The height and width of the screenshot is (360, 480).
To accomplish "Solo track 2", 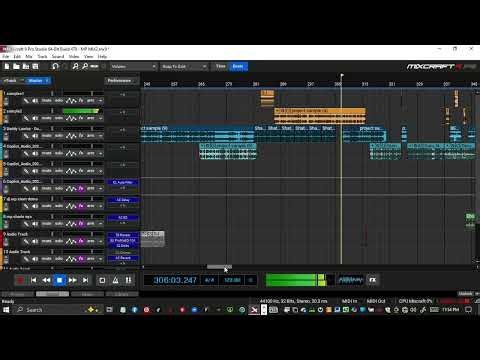I will (x=59, y=118).
